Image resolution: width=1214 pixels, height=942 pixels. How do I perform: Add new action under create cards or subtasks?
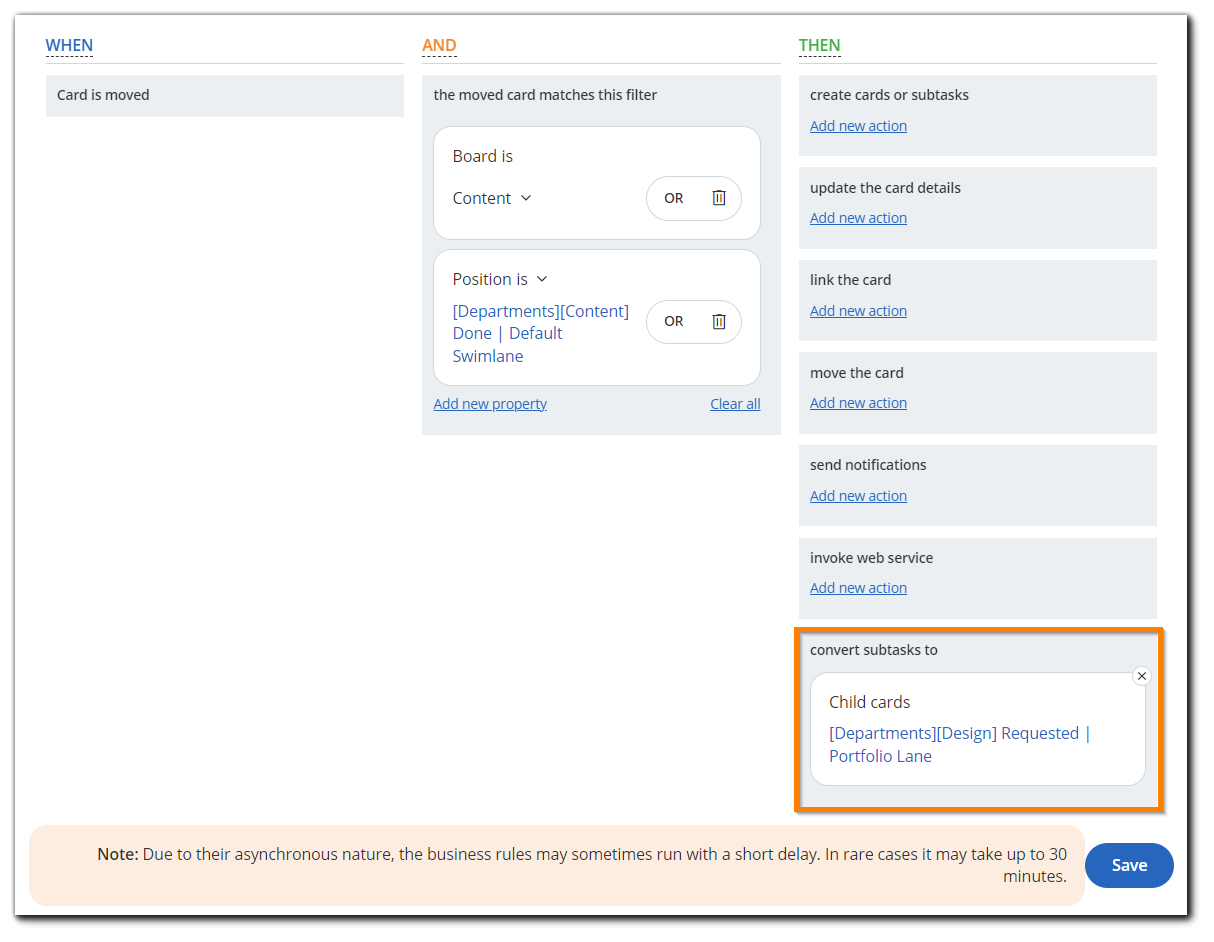click(x=858, y=126)
